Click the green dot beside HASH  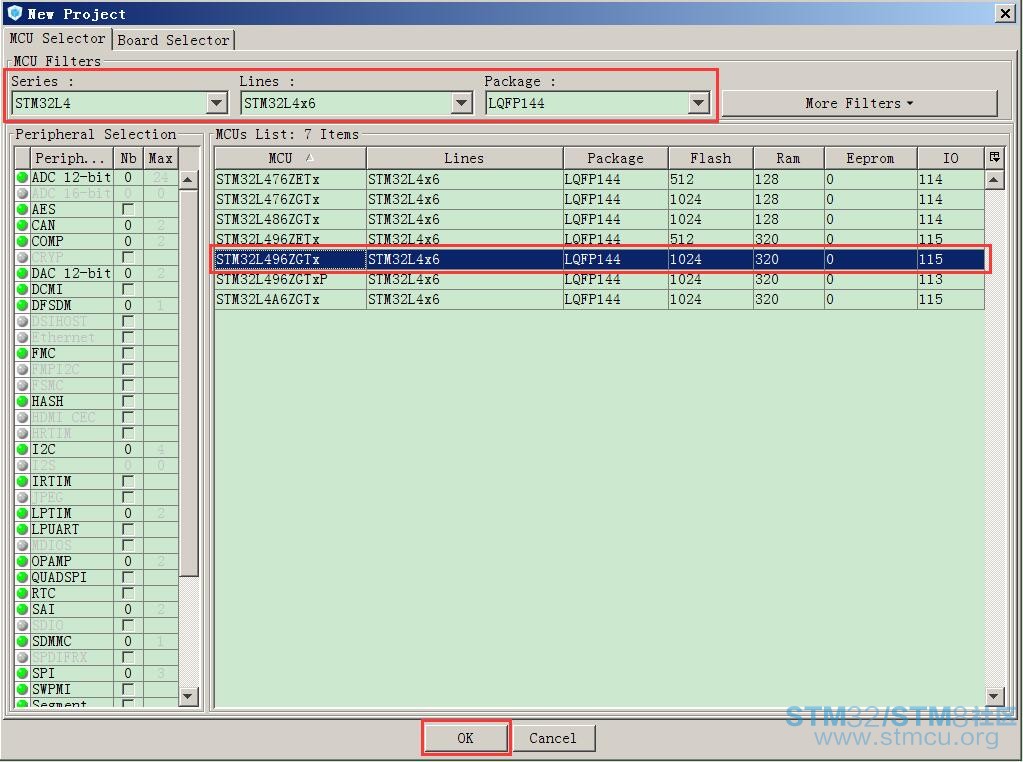coord(22,401)
